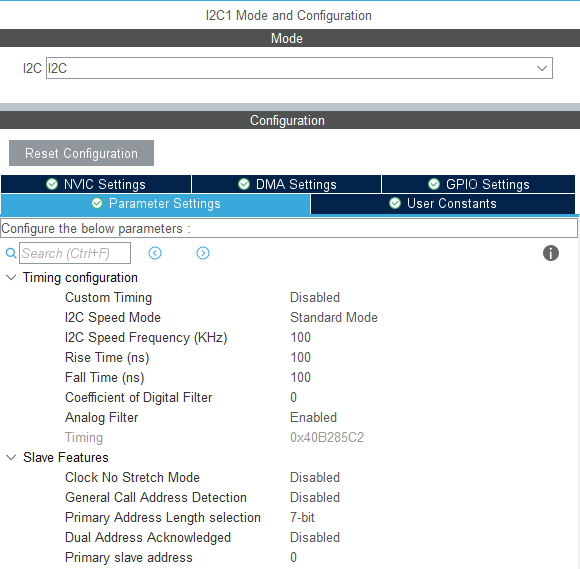Select the Custom Timing Disabled value
This screenshot has height=569, width=580.
click(315, 298)
